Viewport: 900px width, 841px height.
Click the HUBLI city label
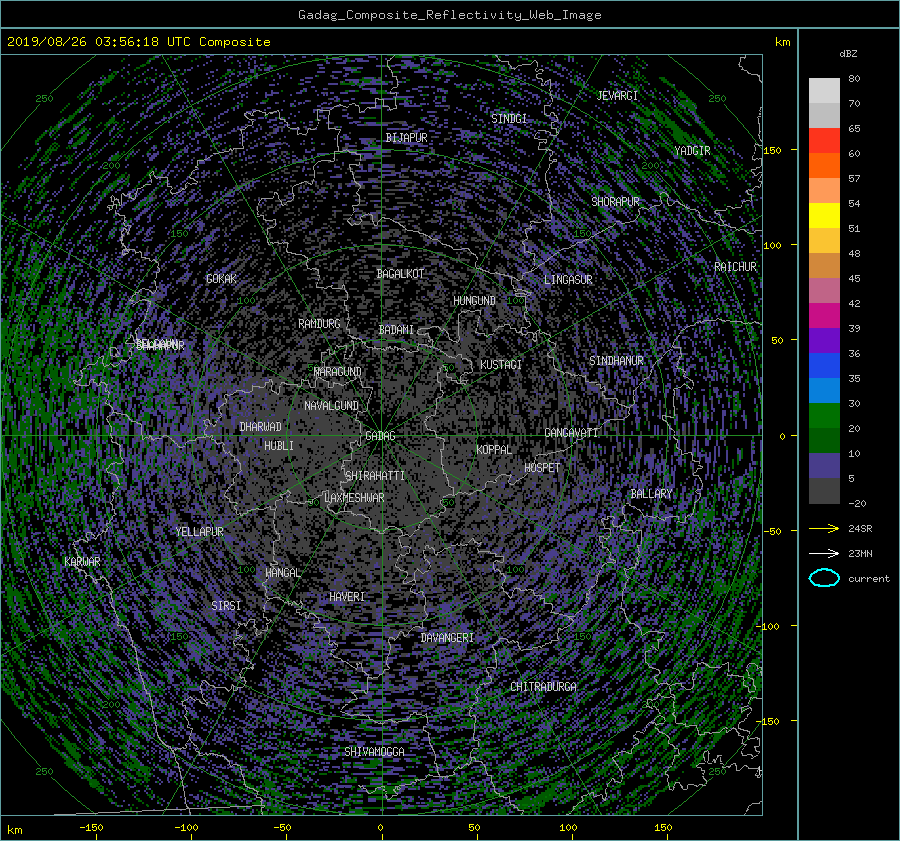tap(279, 446)
